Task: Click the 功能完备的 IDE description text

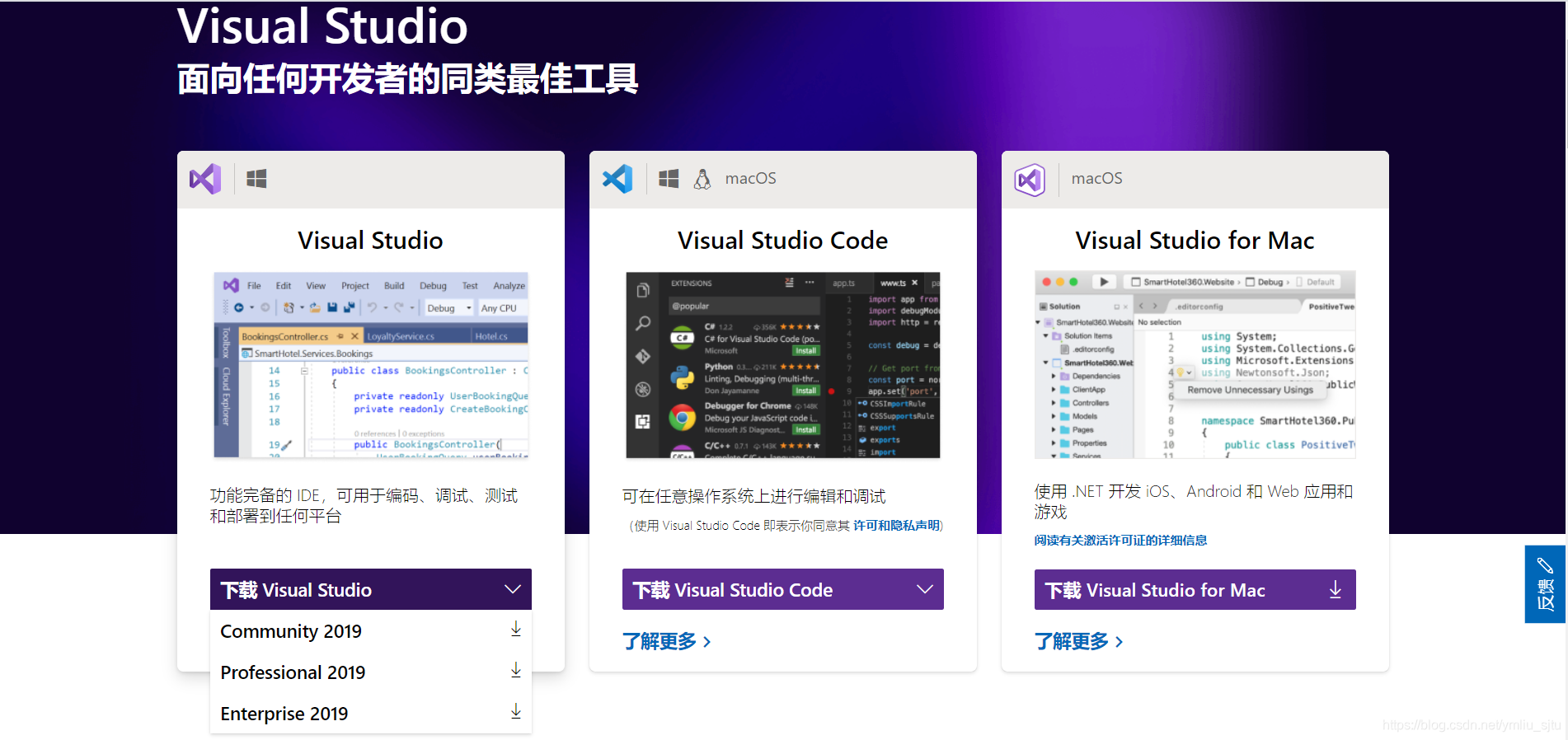Action: point(364,506)
